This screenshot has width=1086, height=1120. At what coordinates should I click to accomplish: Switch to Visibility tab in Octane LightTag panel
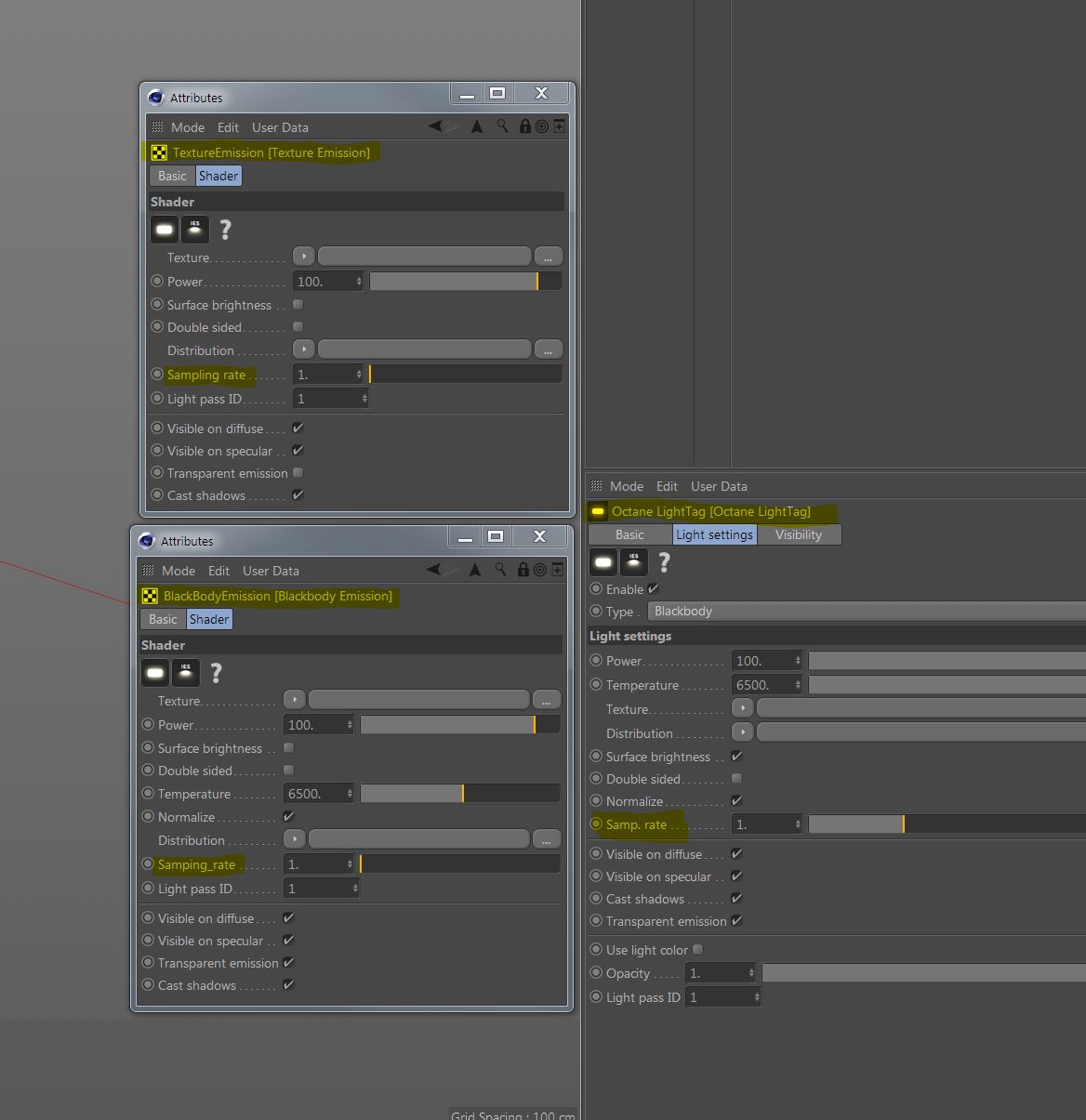(x=799, y=534)
